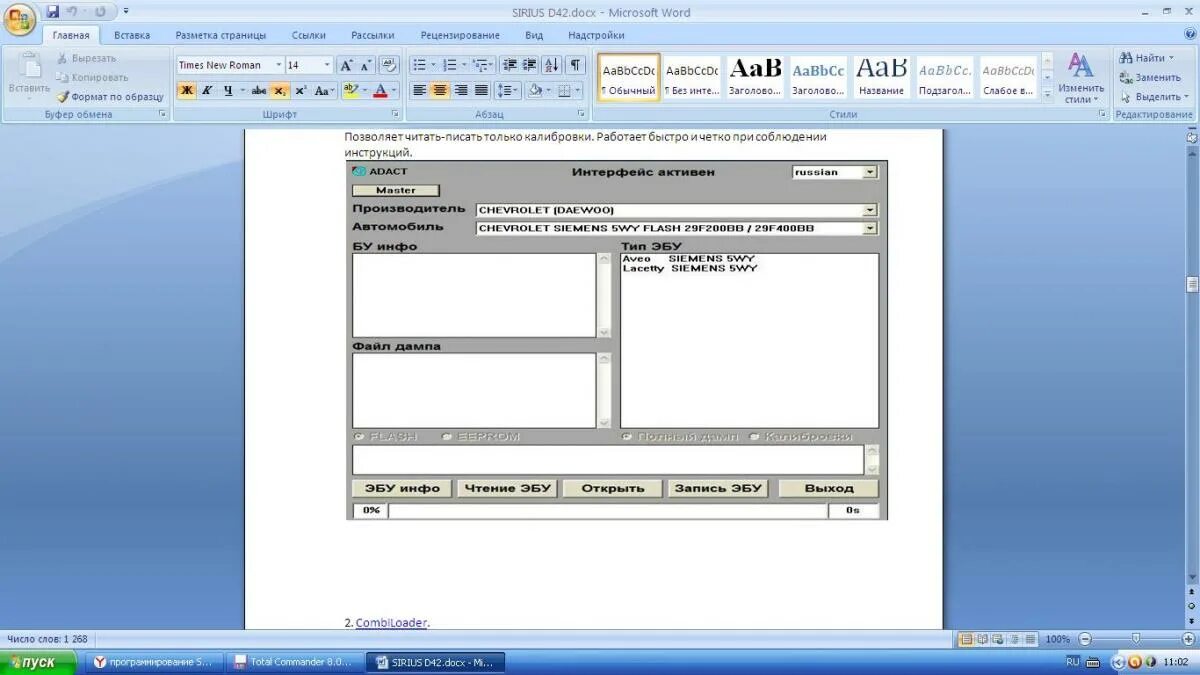The width and height of the screenshot is (1200, 675).
Task: Align text left
Action: click(419, 90)
